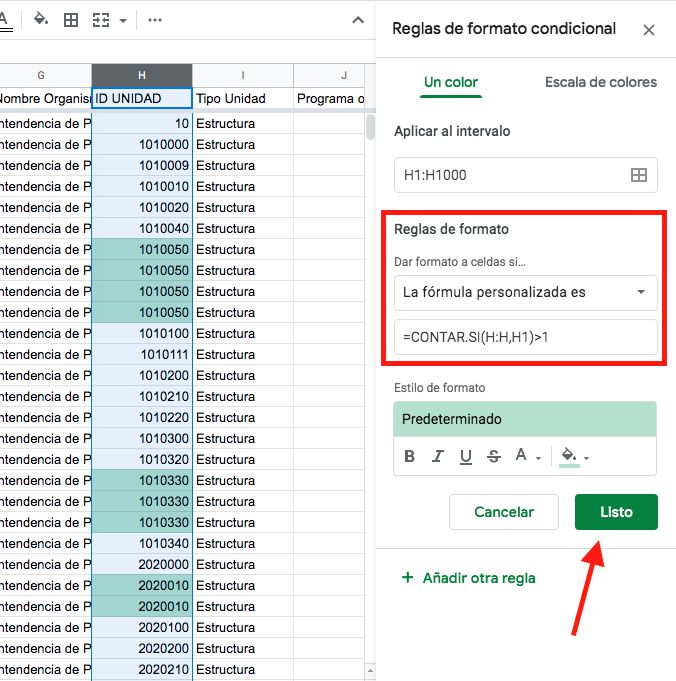Image resolution: width=676 pixels, height=681 pixels.
Task: Select column H header
Action: pyautogui.click(x=142, y=75)
